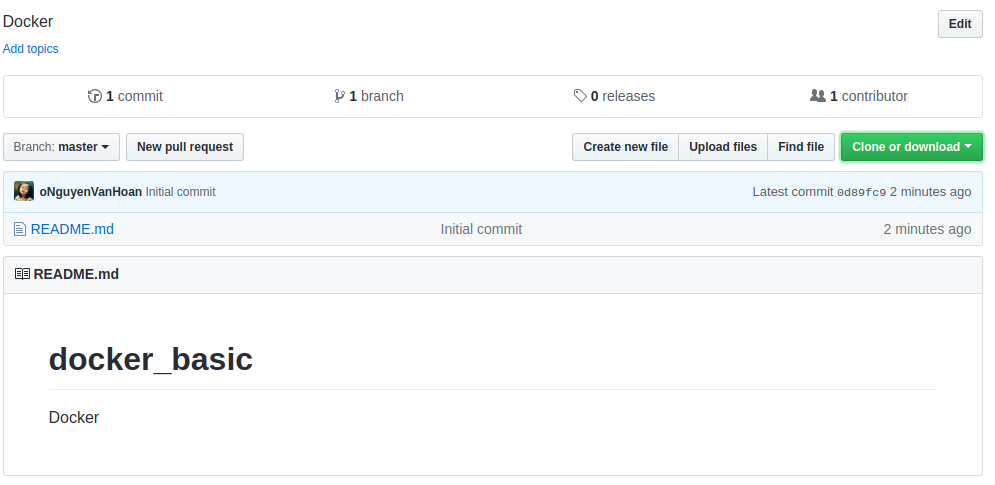Image resolution: width=995 pixels, height=485 pixels.
Task: Click the branch fork icon
Action: click(x=340, y=96)
